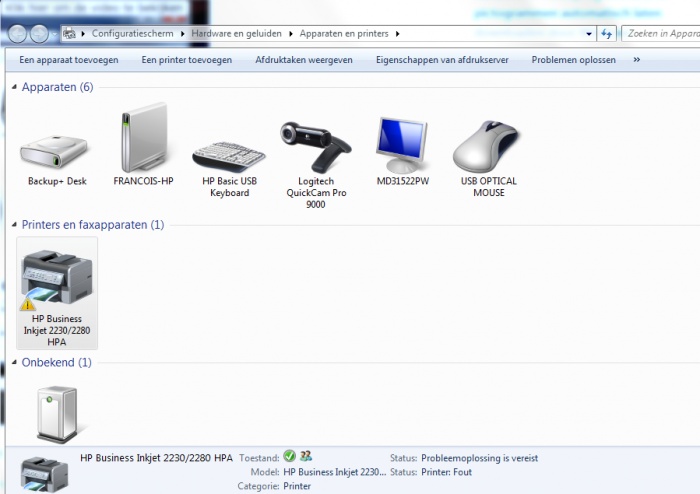Collapse the Onbekend (1) group
This screenshot has height=494, width=700.
point(14,362)
